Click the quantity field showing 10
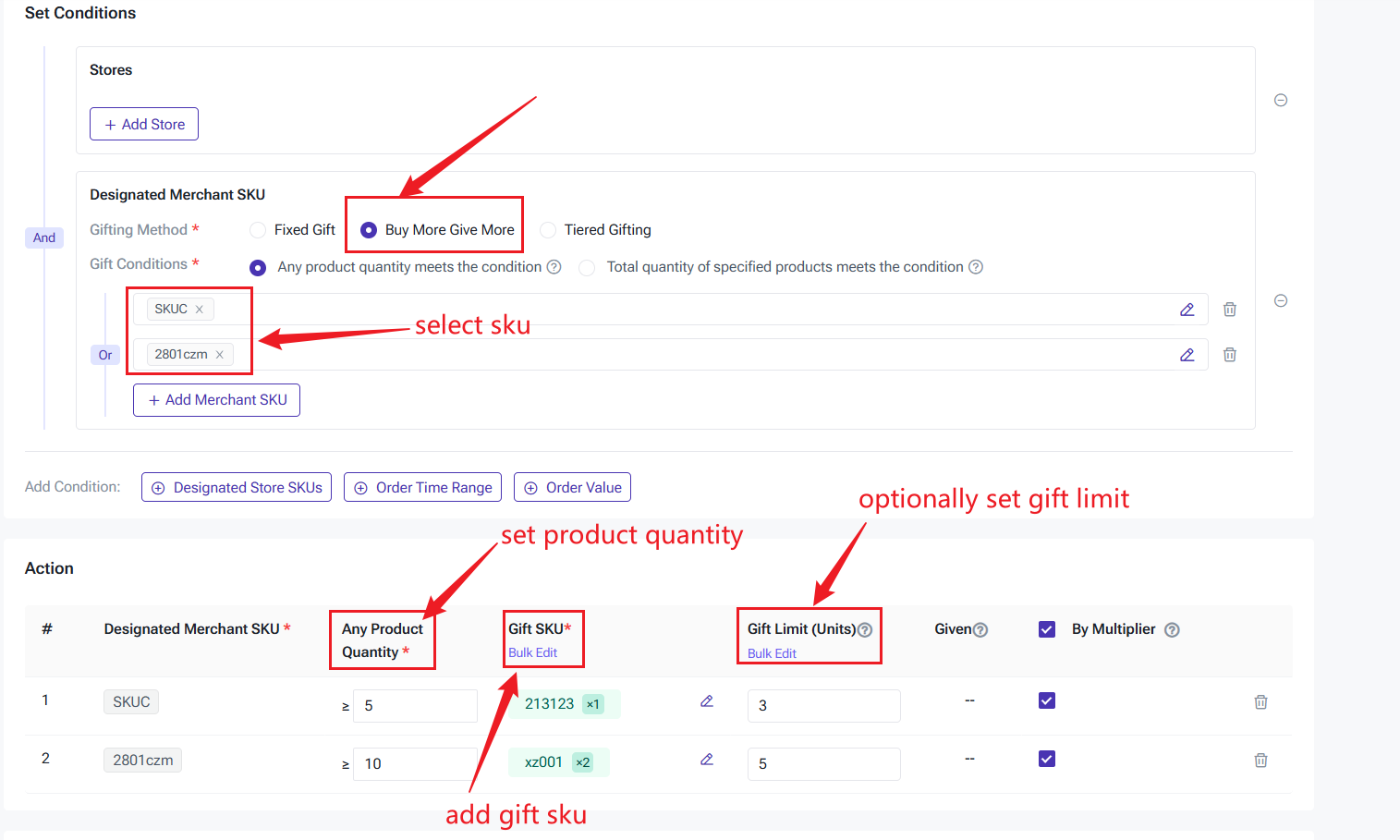1400x840 pixels. [x=416, y=763]
